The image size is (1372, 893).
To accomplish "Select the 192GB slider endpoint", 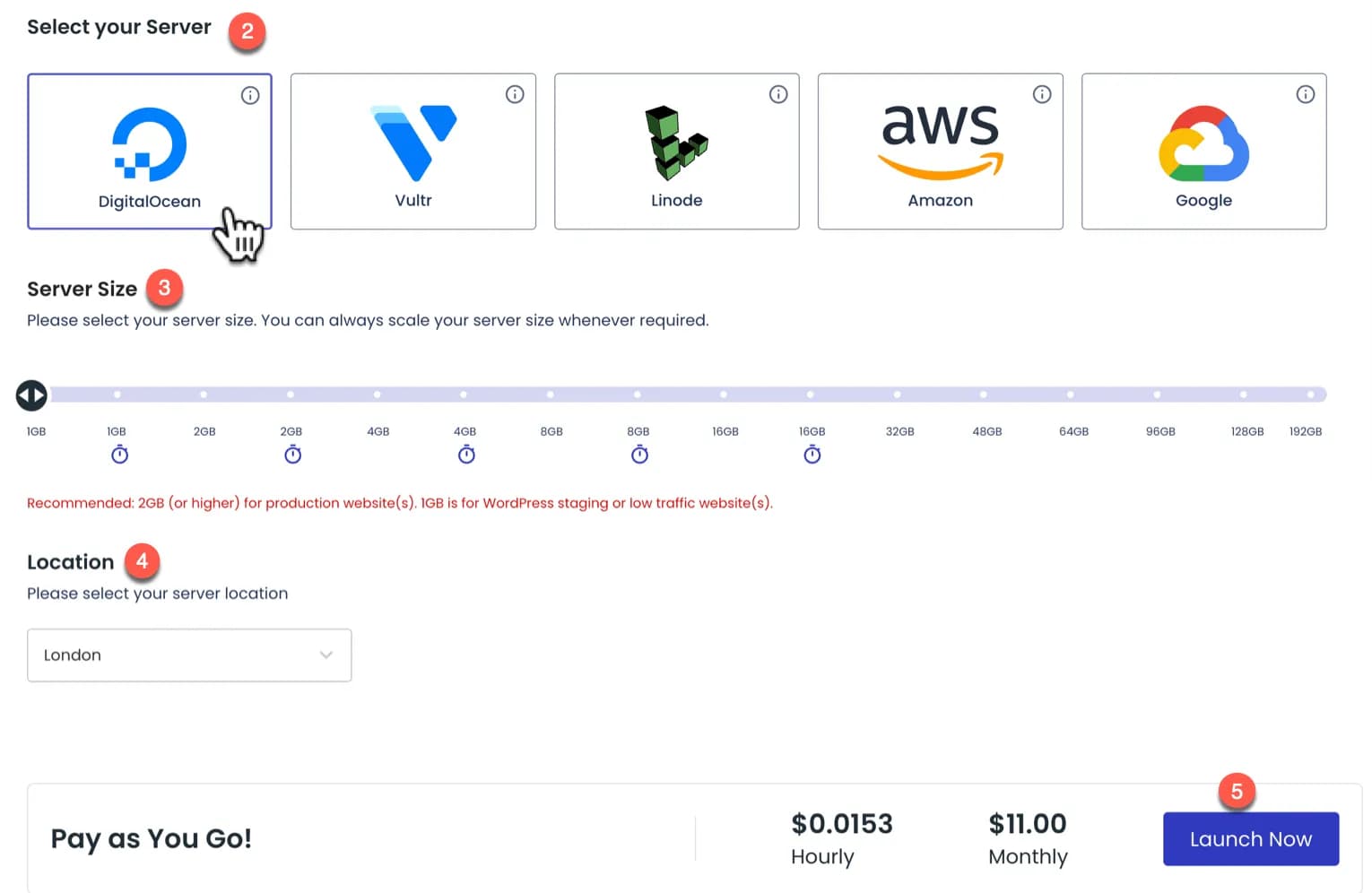I will [1311, 394].
